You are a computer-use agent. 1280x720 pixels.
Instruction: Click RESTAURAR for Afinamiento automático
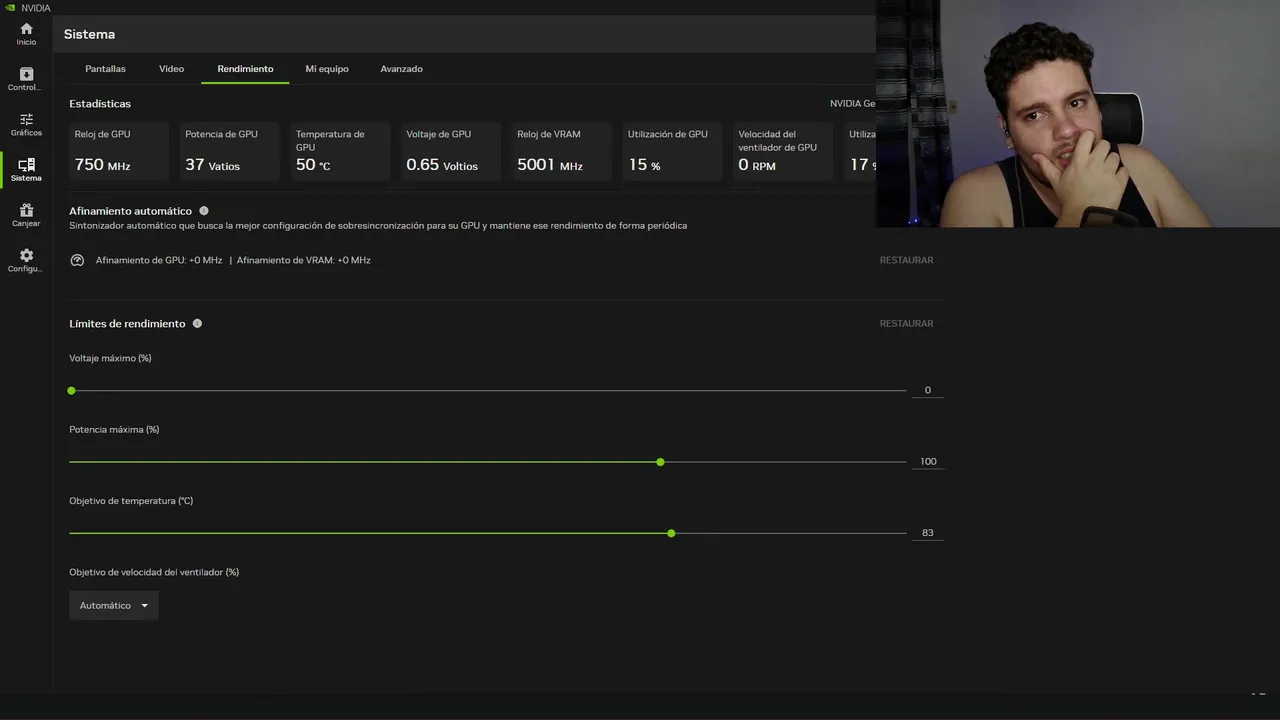click(906, 260)
